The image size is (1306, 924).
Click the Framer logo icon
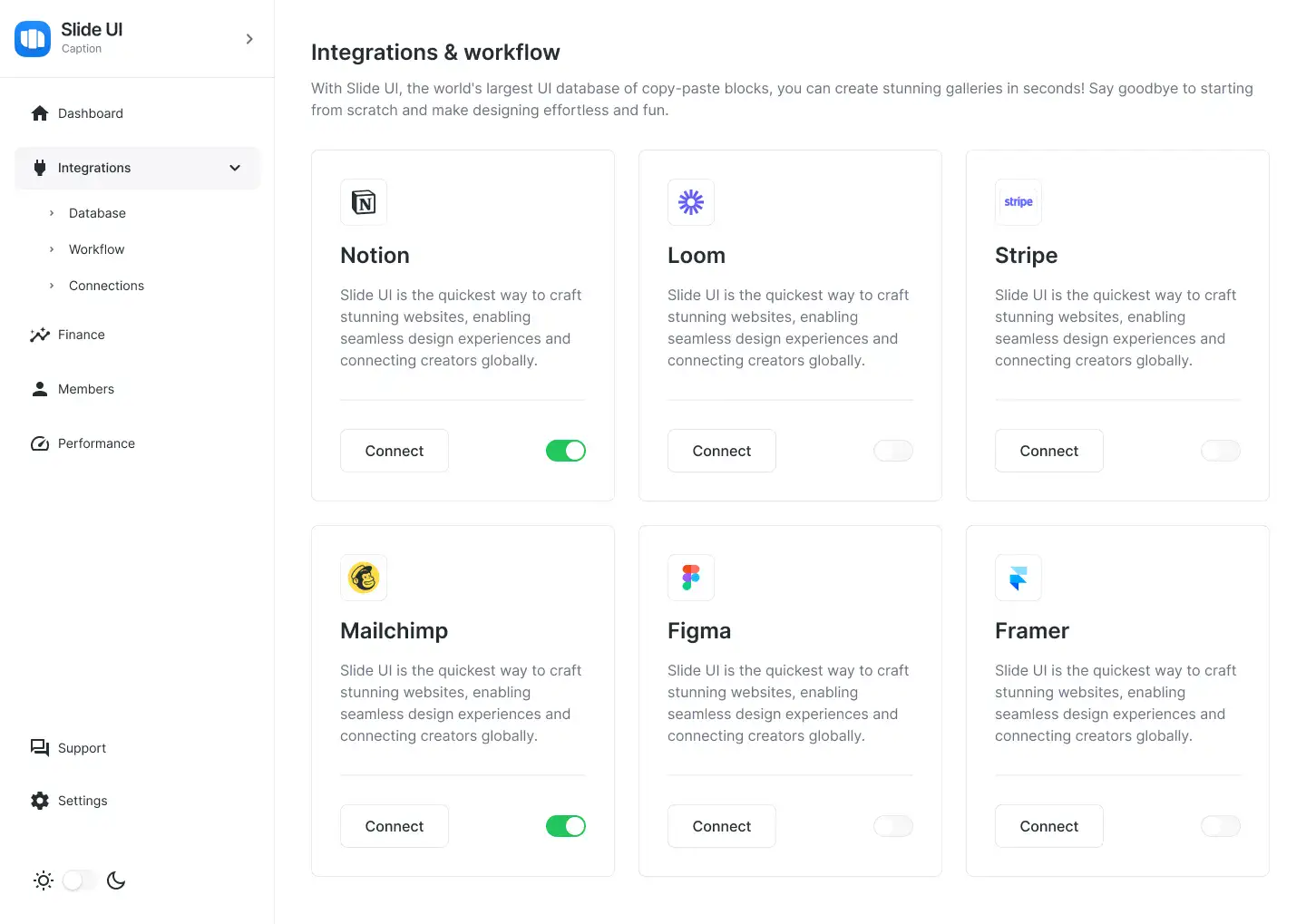(1018, 578)
